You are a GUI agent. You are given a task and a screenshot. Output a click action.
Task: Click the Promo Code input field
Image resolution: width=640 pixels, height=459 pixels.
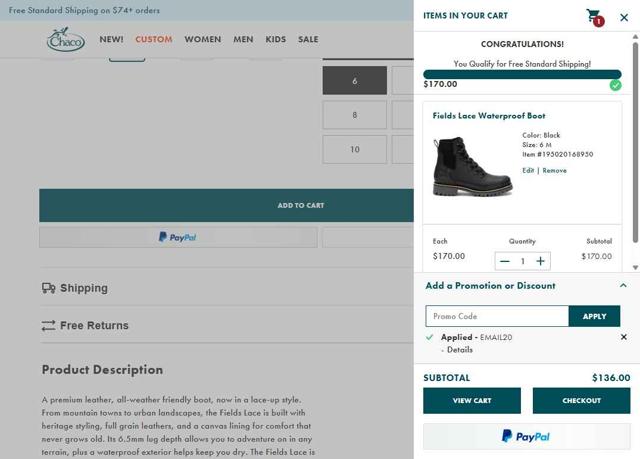click(497, 316)
